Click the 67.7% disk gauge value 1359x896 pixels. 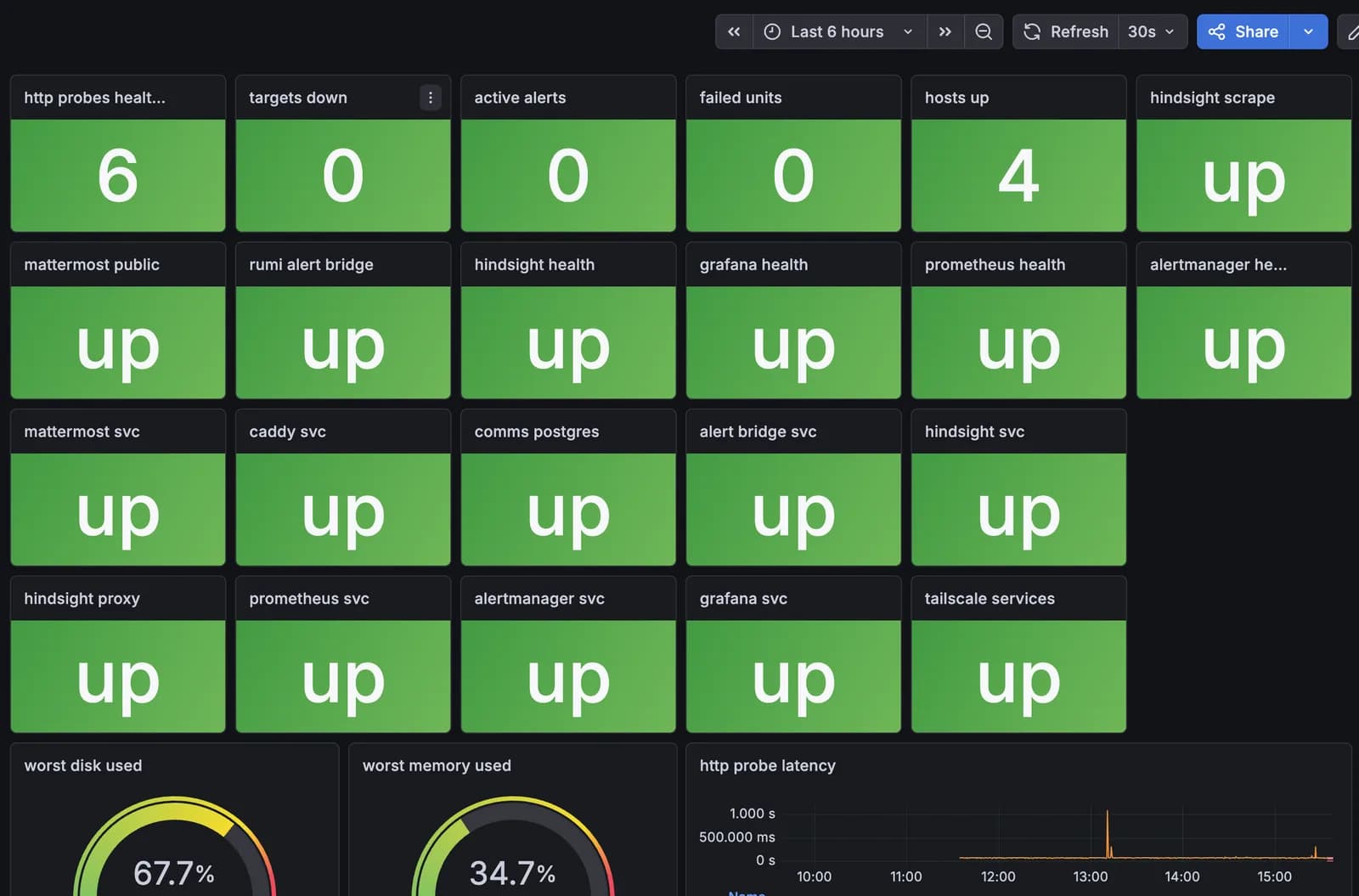tap(174, 873)
